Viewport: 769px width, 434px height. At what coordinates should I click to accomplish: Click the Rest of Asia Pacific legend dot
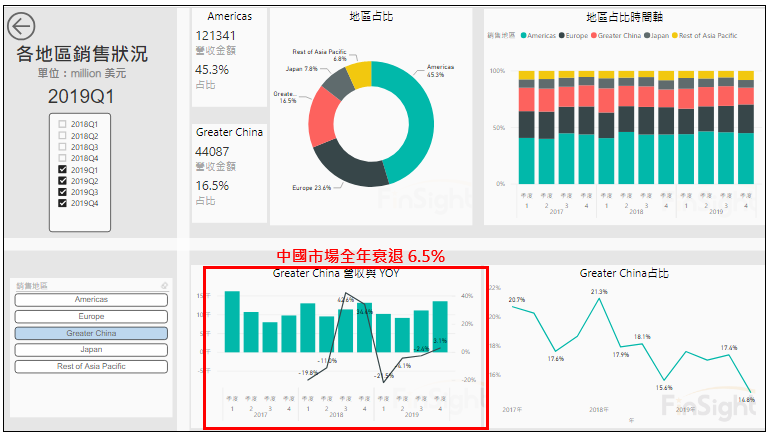tap(675, 35)
